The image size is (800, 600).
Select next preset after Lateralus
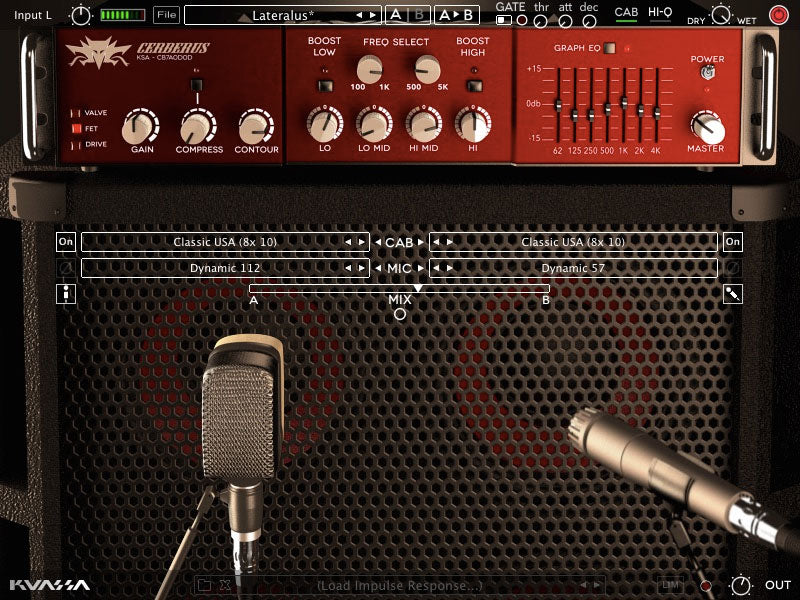(373, 15)
